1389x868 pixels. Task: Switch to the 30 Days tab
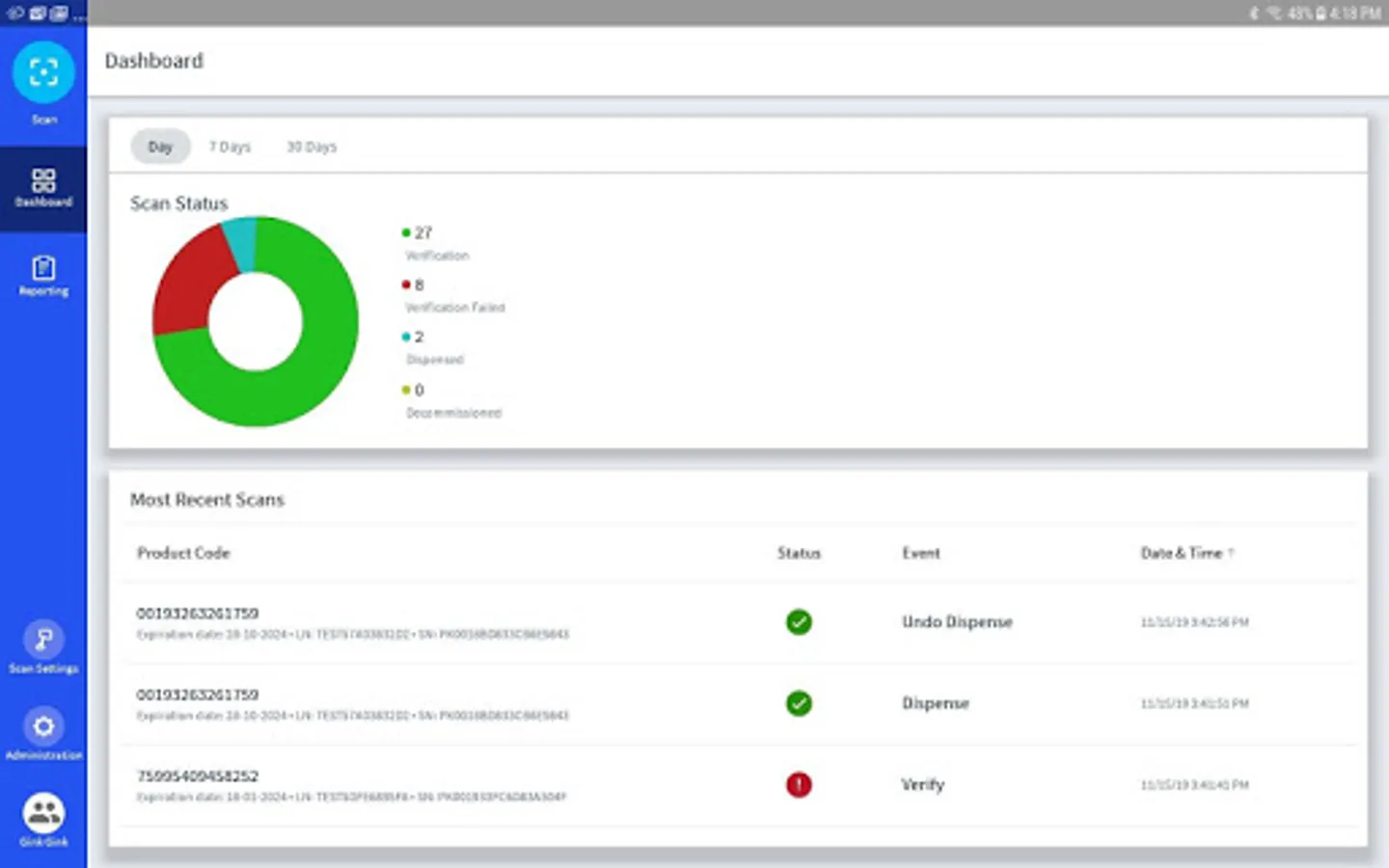click(x=312, y=147)
